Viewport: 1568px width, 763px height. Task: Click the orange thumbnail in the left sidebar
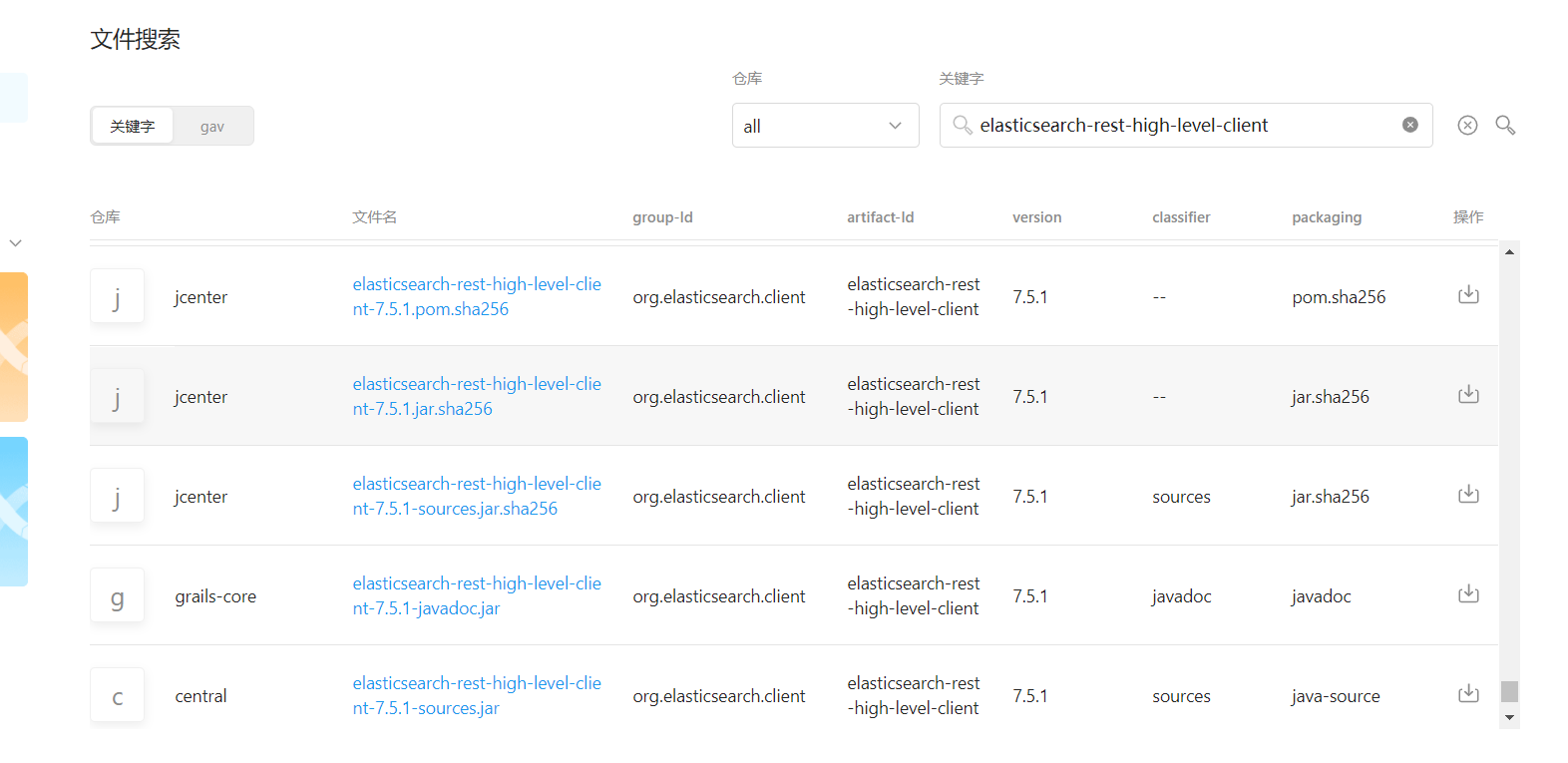pos(14,347)
